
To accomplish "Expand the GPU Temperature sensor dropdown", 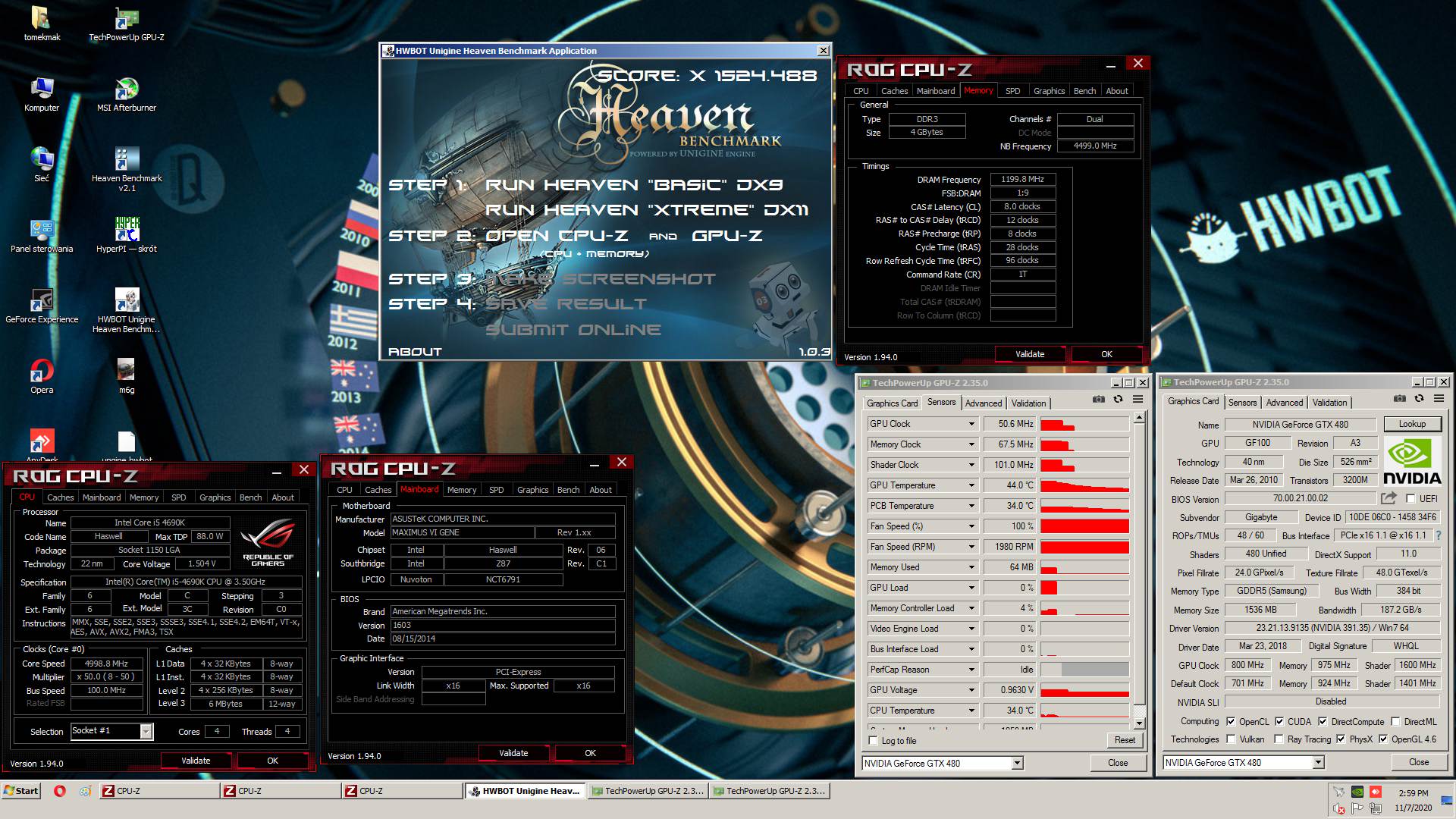I will (x=971, y=485).
